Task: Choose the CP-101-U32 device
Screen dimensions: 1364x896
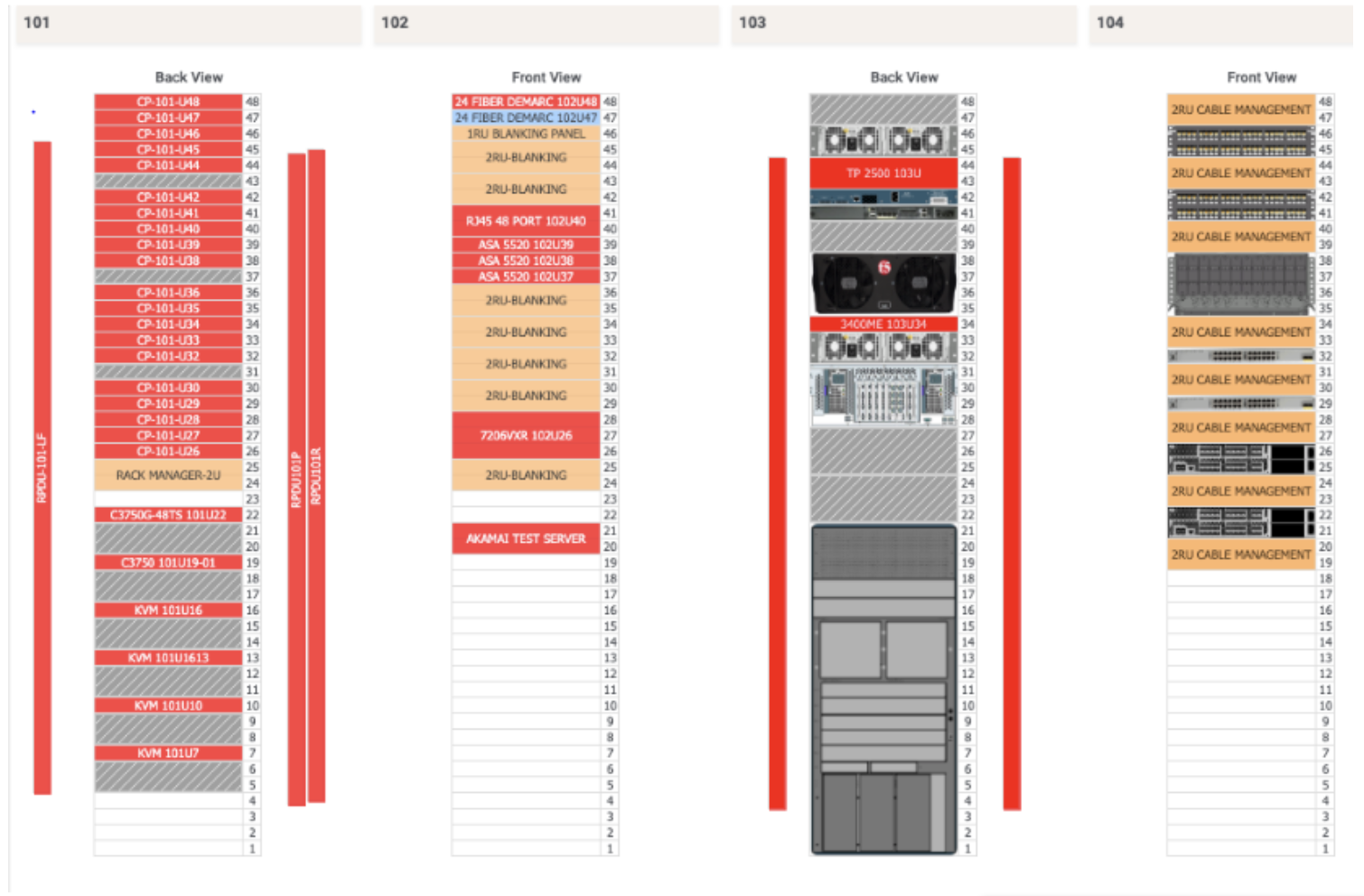Action: click(x=168, y=356)
